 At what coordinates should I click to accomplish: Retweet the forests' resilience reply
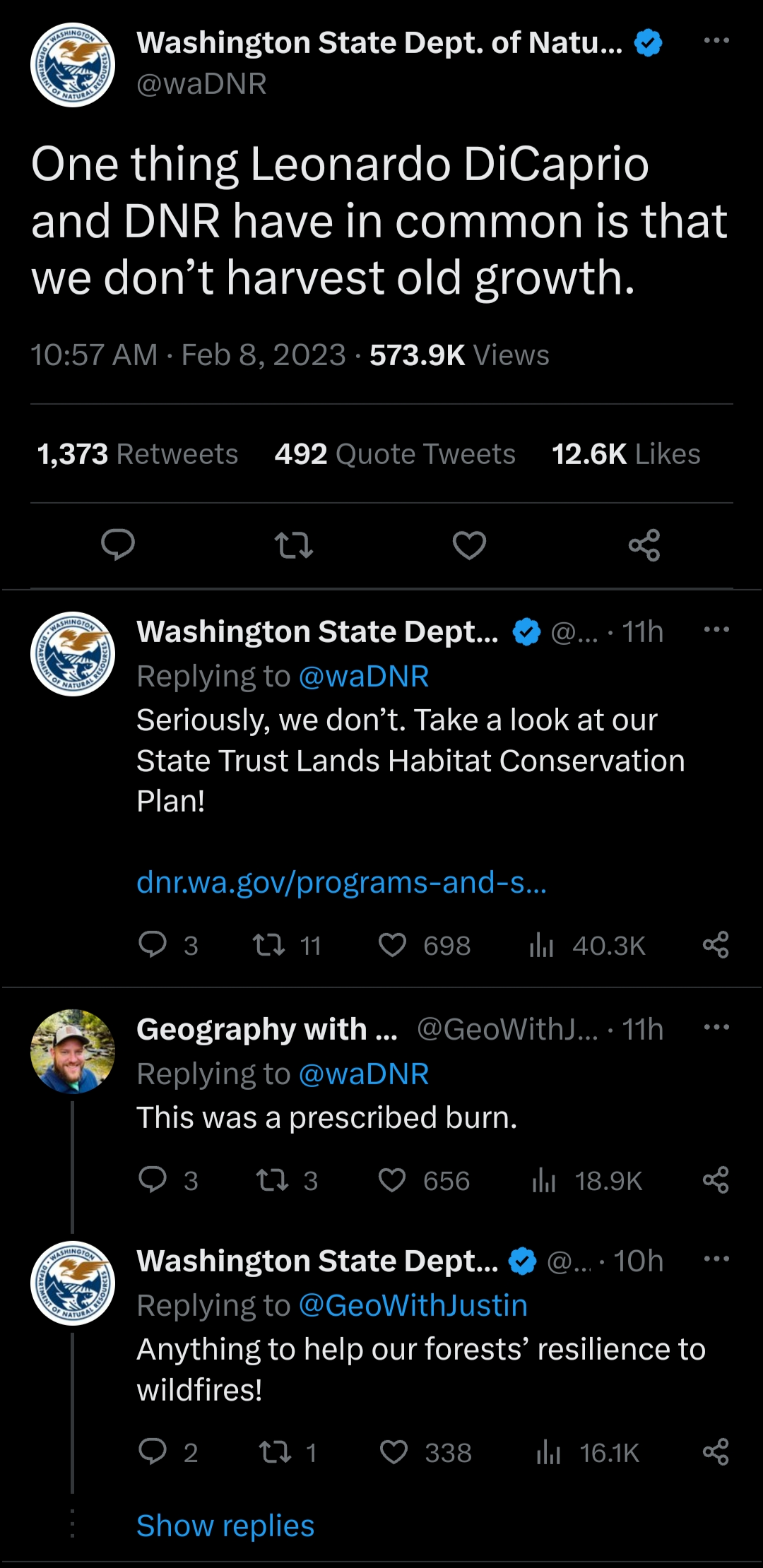[x=275, y=1453]
